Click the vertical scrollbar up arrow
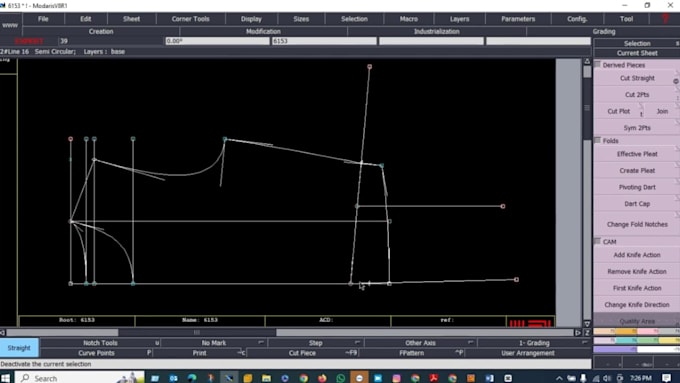This screenshot has width=680, height=383. (x=587, y=61)
